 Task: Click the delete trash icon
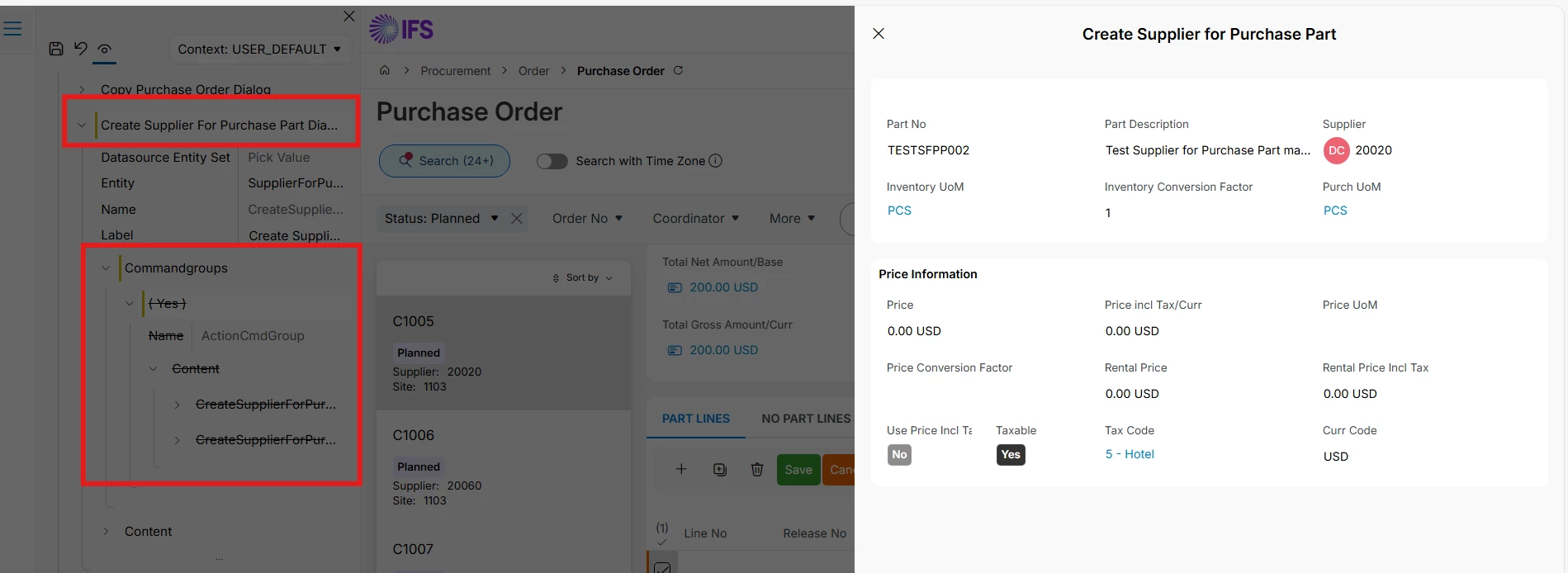(x=757, y=469)
